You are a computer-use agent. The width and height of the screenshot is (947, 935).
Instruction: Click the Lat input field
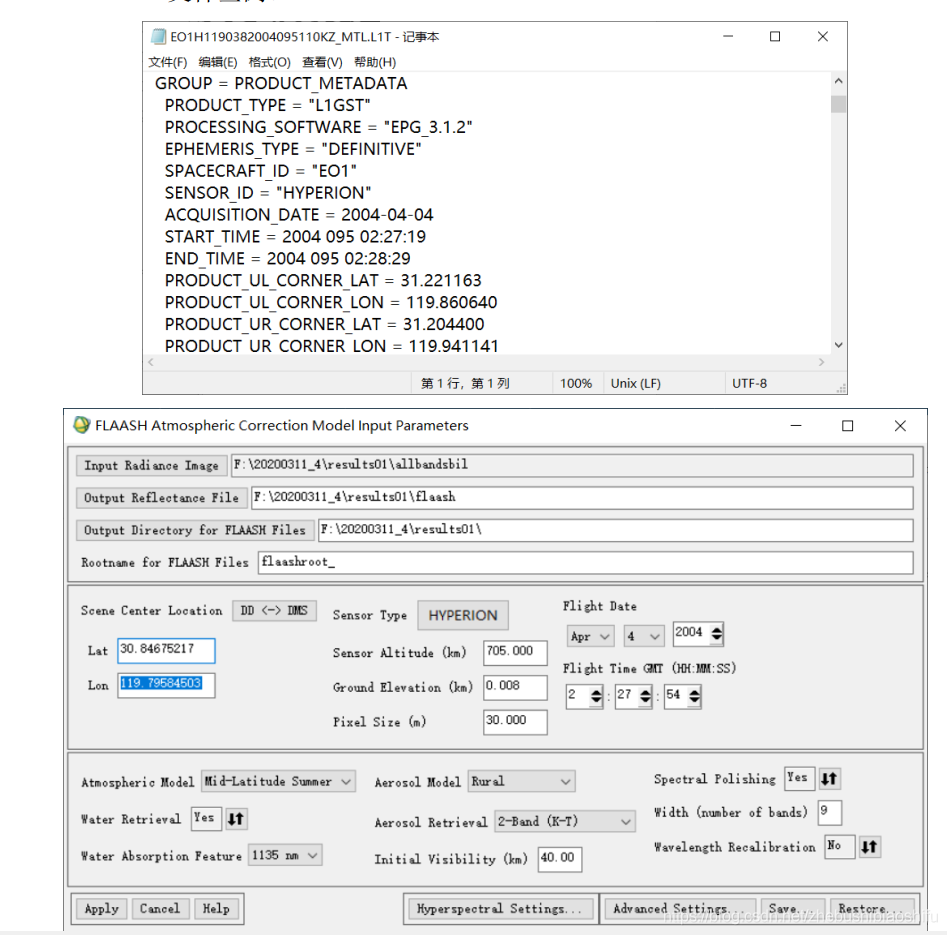click(166, 651)
